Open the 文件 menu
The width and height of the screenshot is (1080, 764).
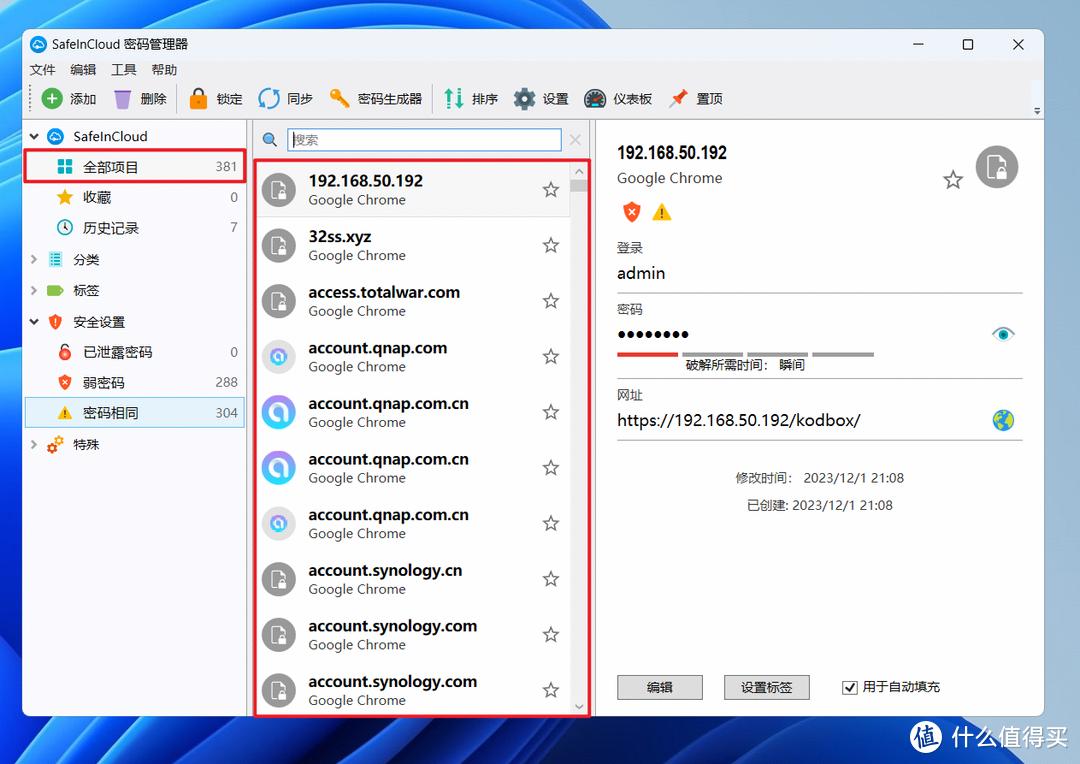(43, 70)
